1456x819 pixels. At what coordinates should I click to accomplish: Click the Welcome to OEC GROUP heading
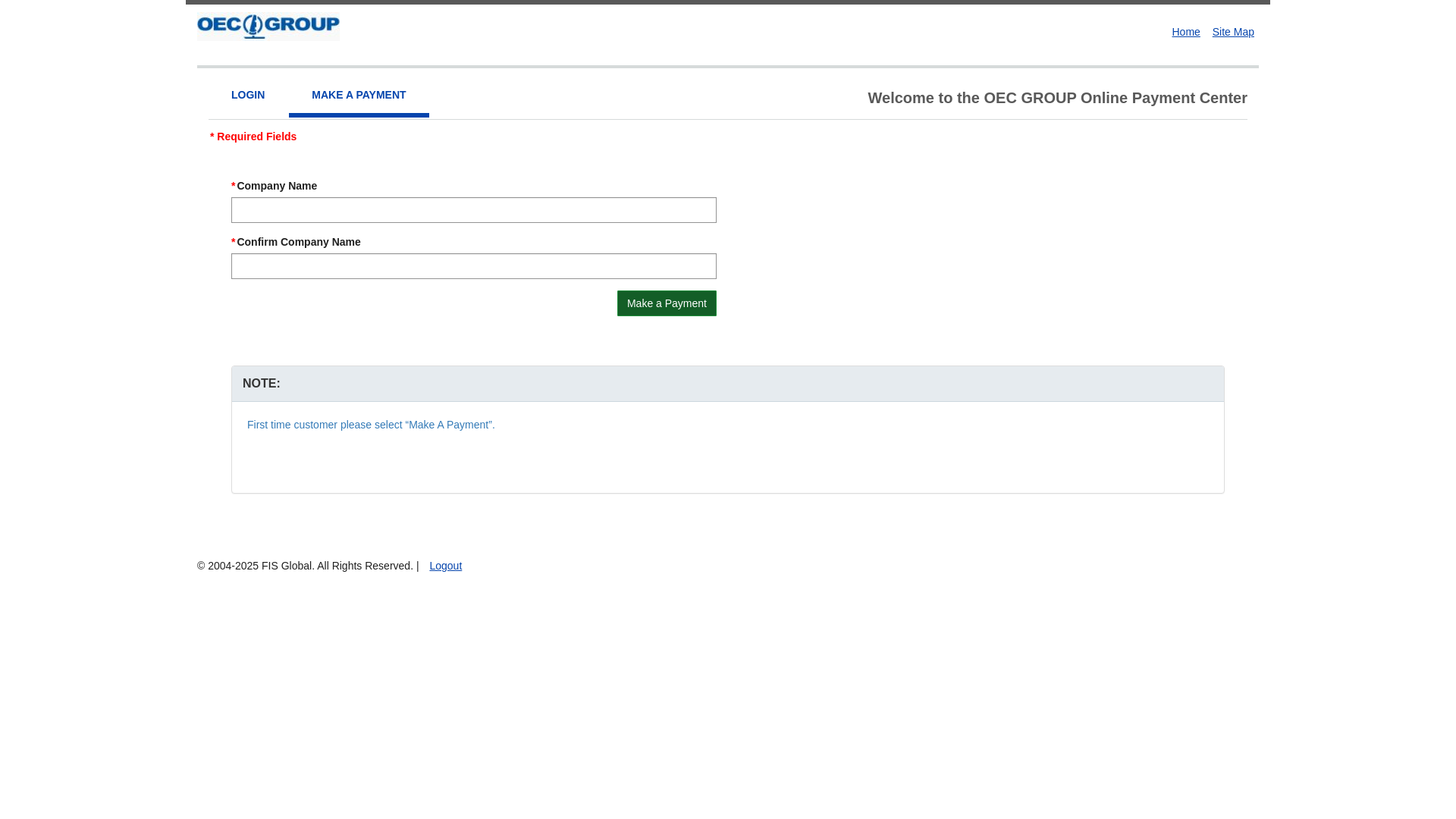(1057, 98)
